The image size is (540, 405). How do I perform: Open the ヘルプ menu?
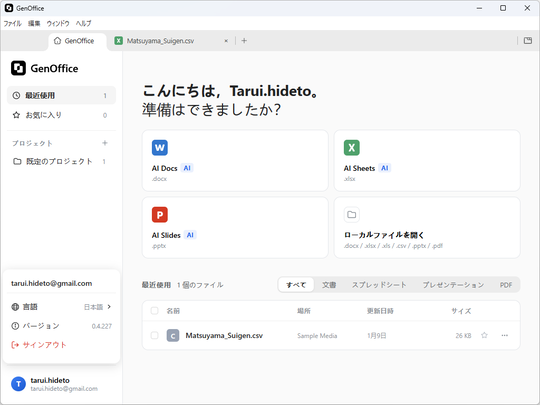coord(83,23)
